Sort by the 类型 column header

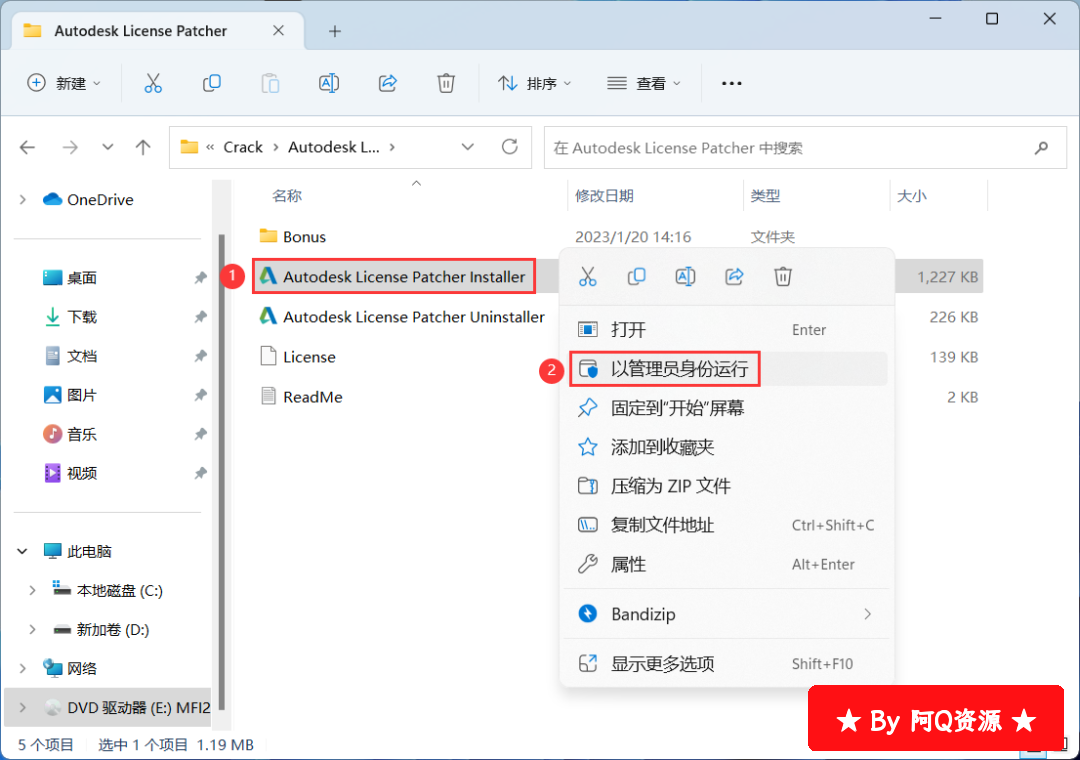tap(765, 196)
